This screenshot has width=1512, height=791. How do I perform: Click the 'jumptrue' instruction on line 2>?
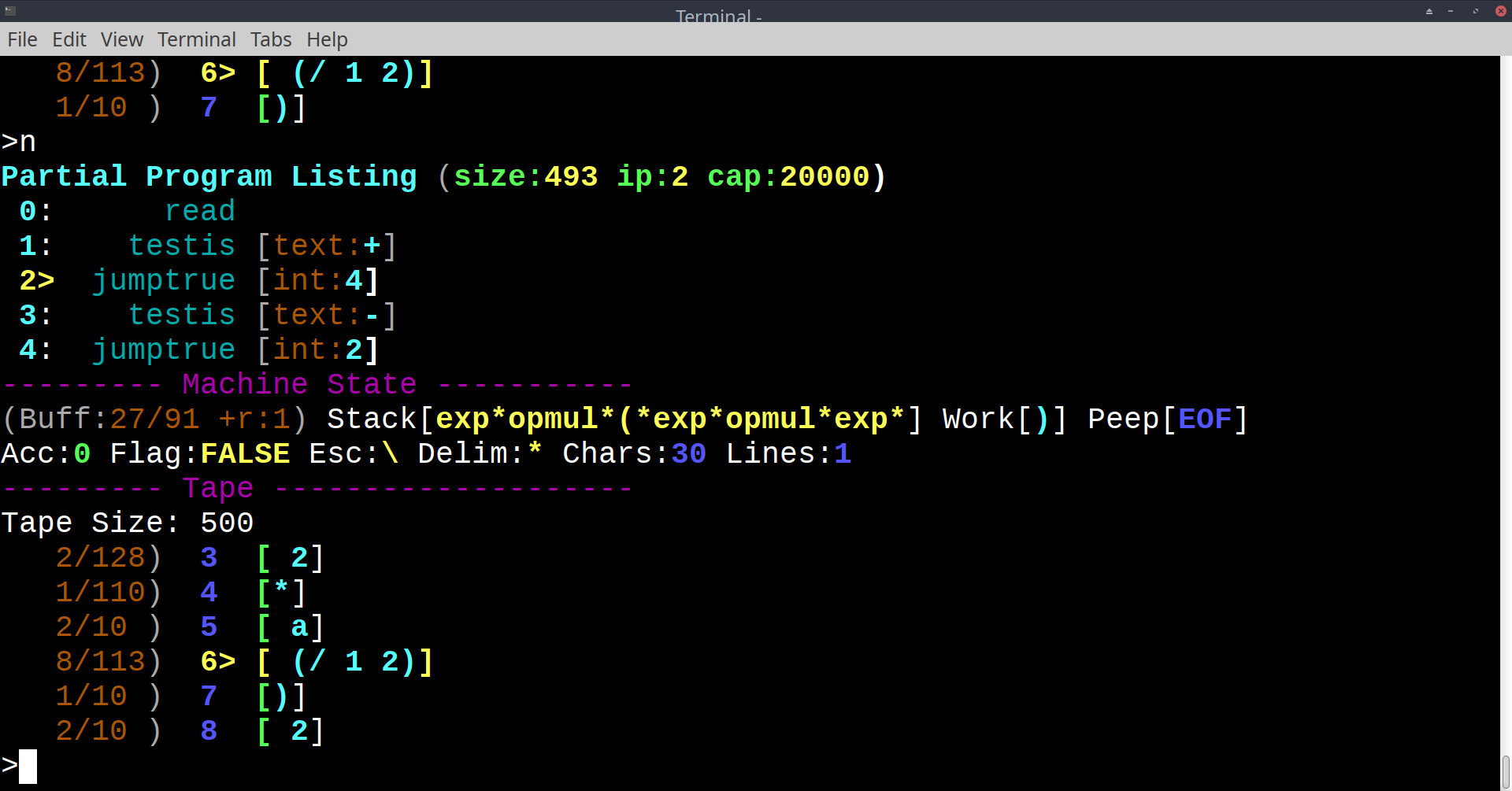pos(164,280)
